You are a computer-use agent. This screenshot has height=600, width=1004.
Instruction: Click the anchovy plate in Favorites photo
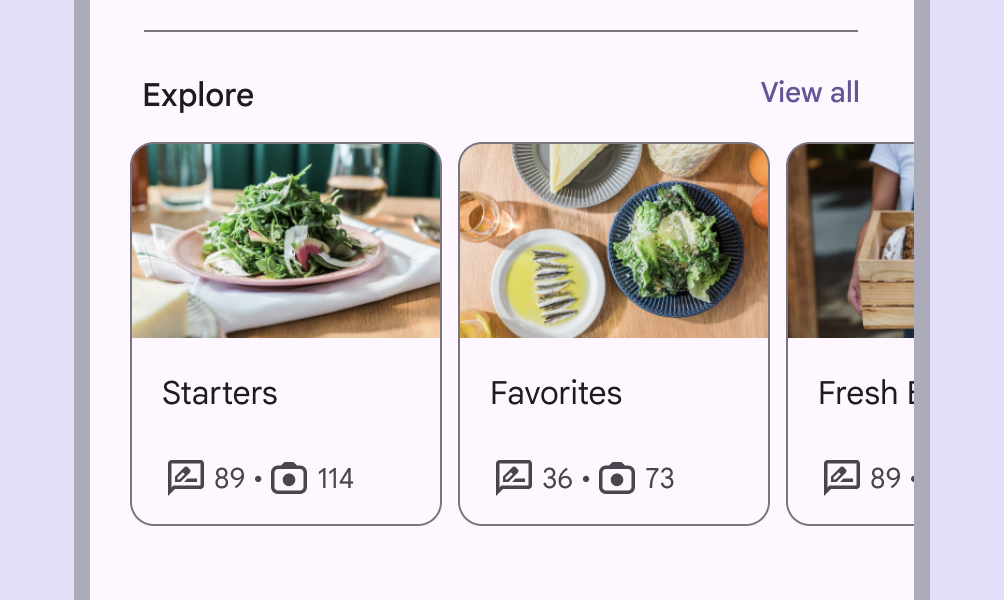548,282
